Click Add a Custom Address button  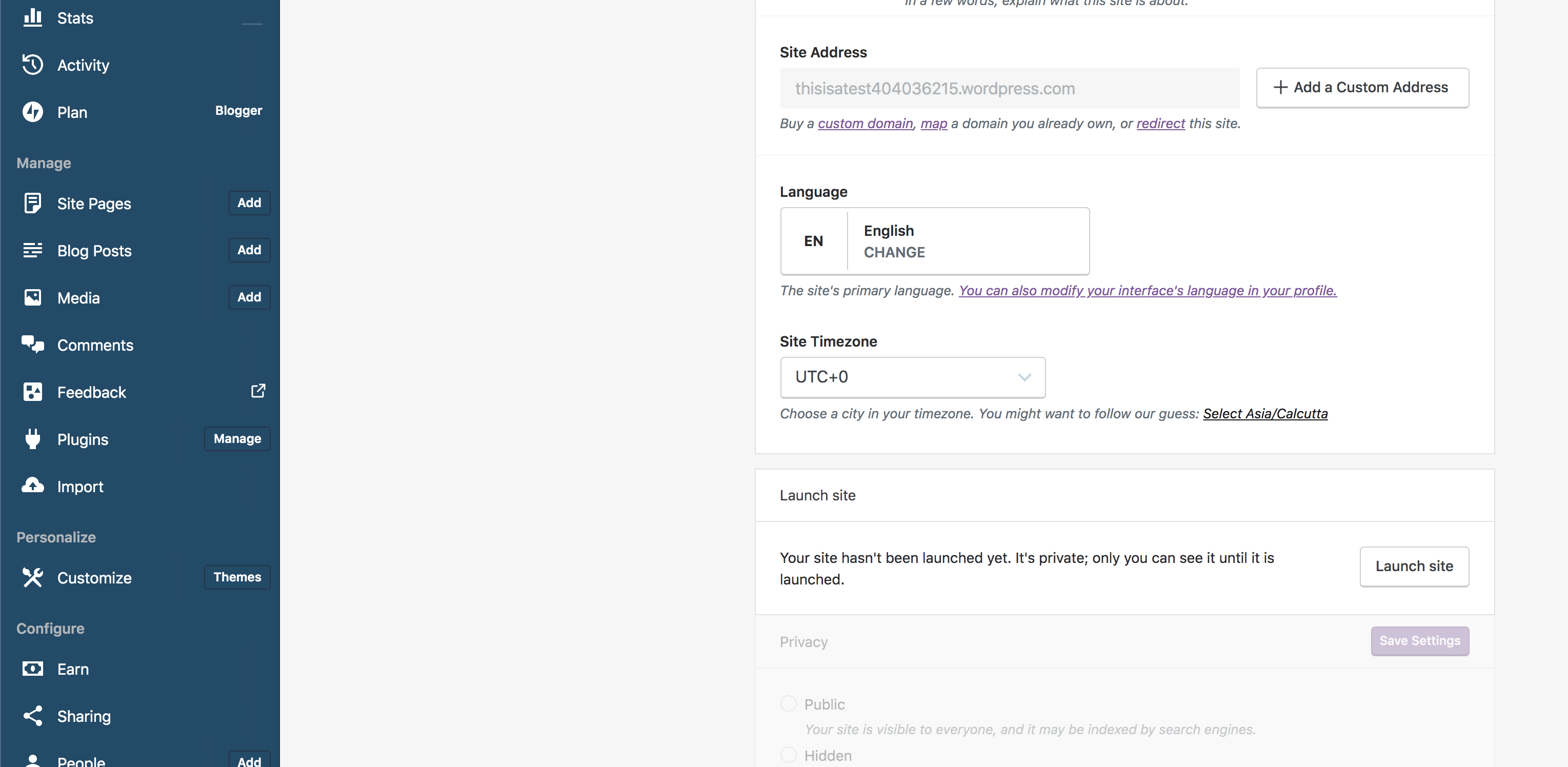tap(1362, 88)
